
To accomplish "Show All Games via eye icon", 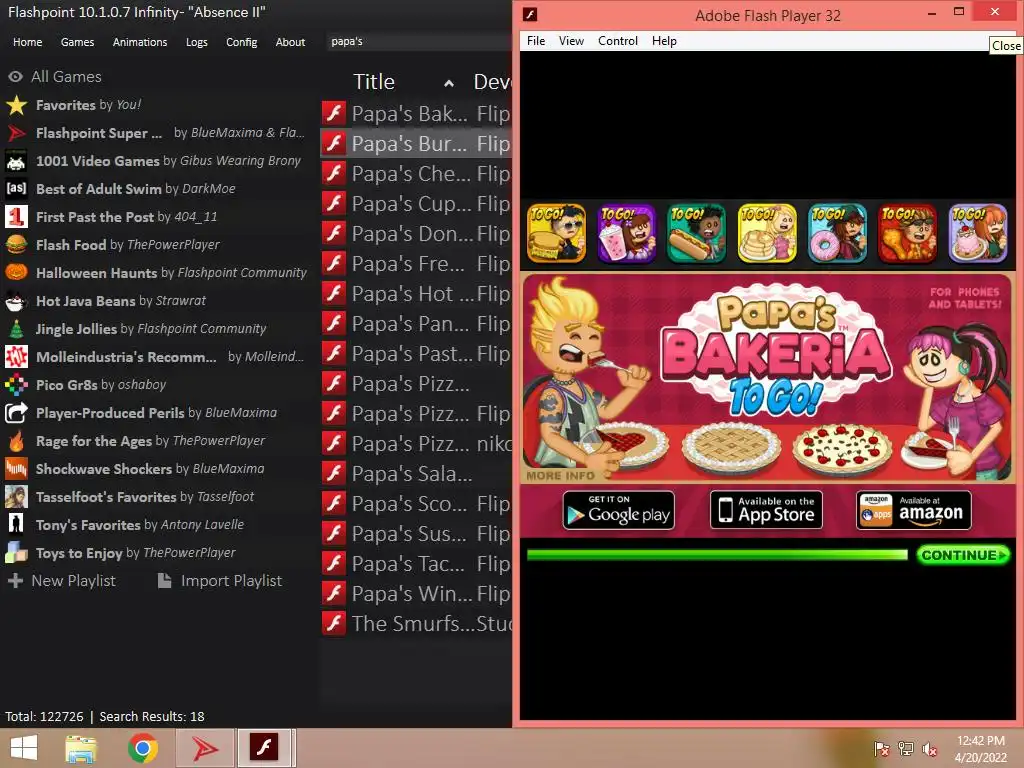I will 16,77.
